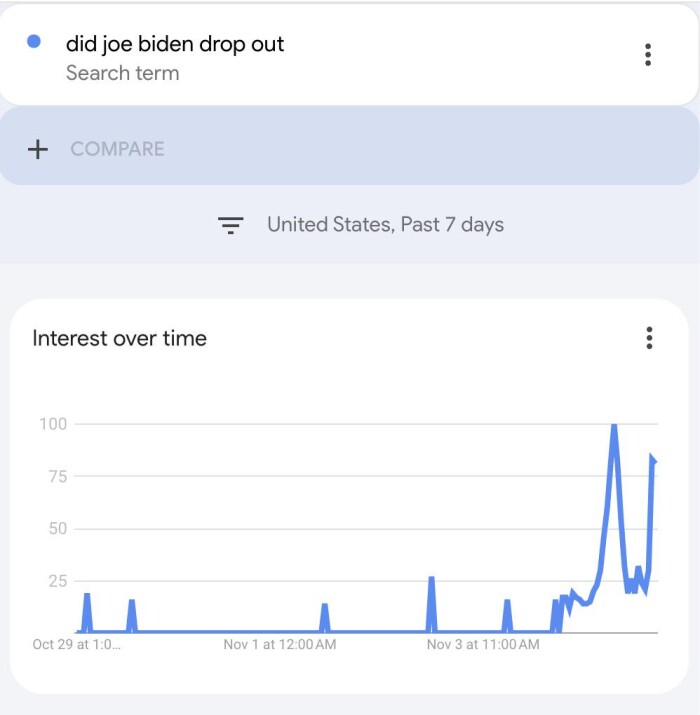Click the spike above 'Nov 3 at 11:00 AM'
Viewport: 700px width, 715px height.
click(507, 602)
